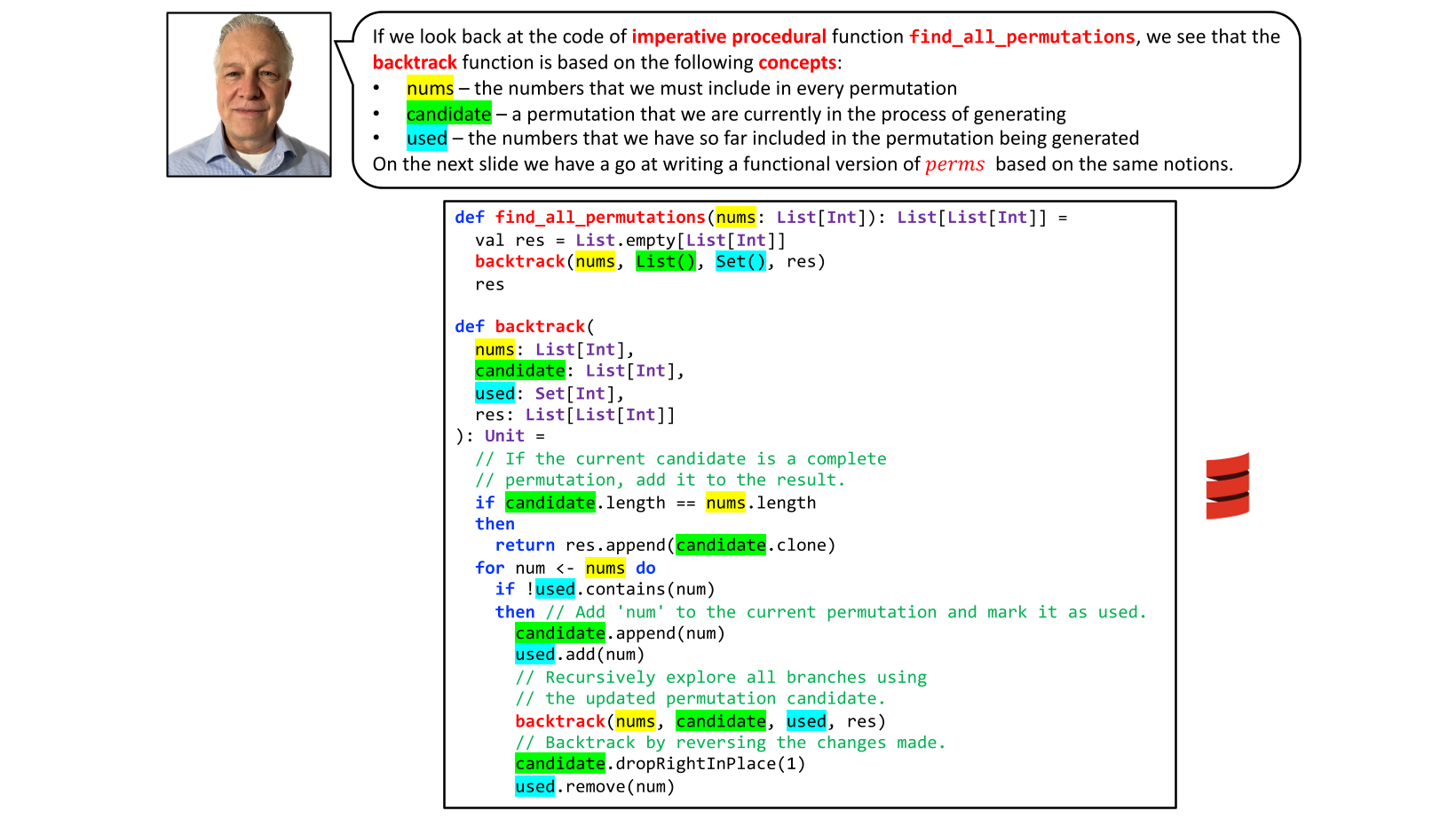This screenshot has height=819, width=1456.
Task: Click the 'candidate.append(num)' statement
Action: [x=620, y=633]
